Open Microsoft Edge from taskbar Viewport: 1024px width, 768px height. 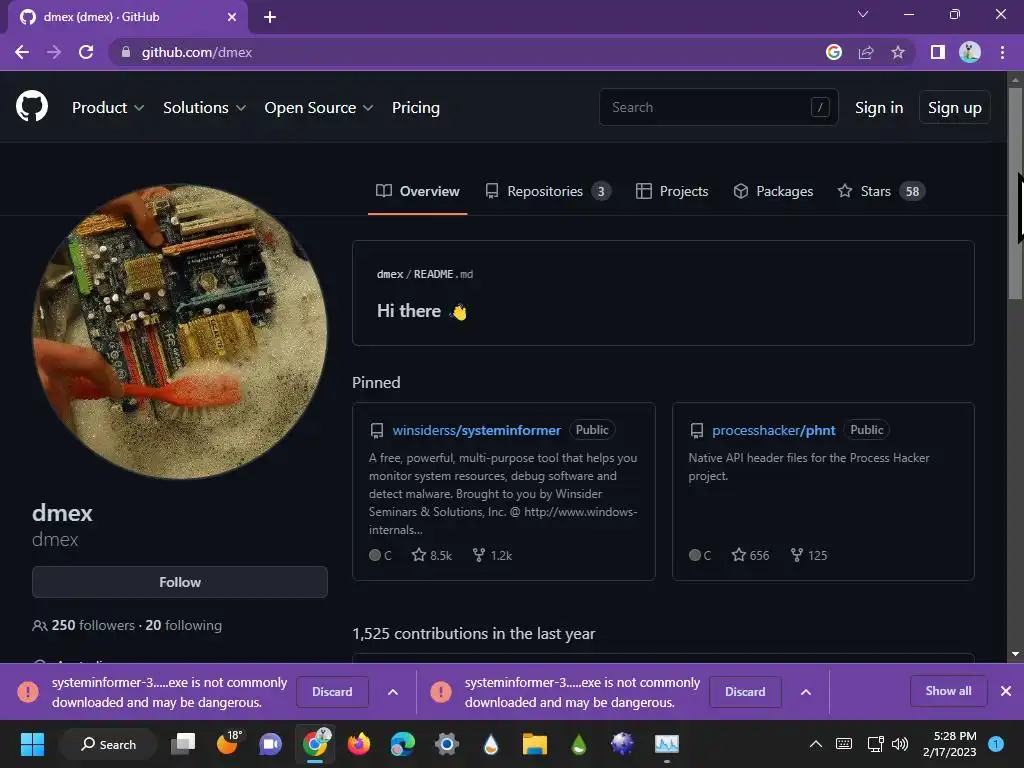[x=402, y=744]
